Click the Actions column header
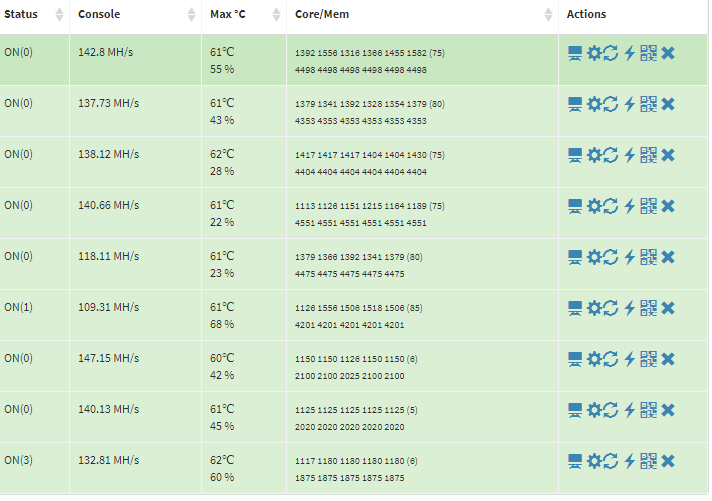 [586, 15]
